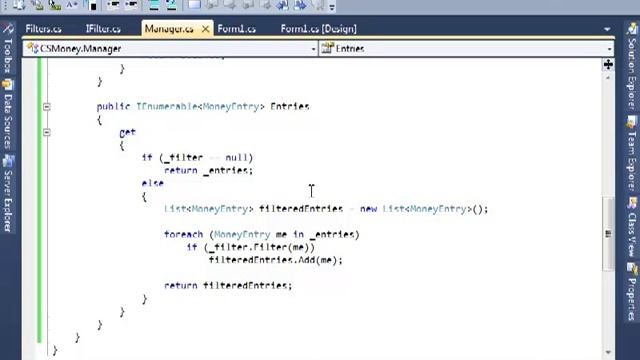The width and height of the screenshot is (640, 360).
Task: Click the Properties panel icon
Action: click(x=632, y=269)
